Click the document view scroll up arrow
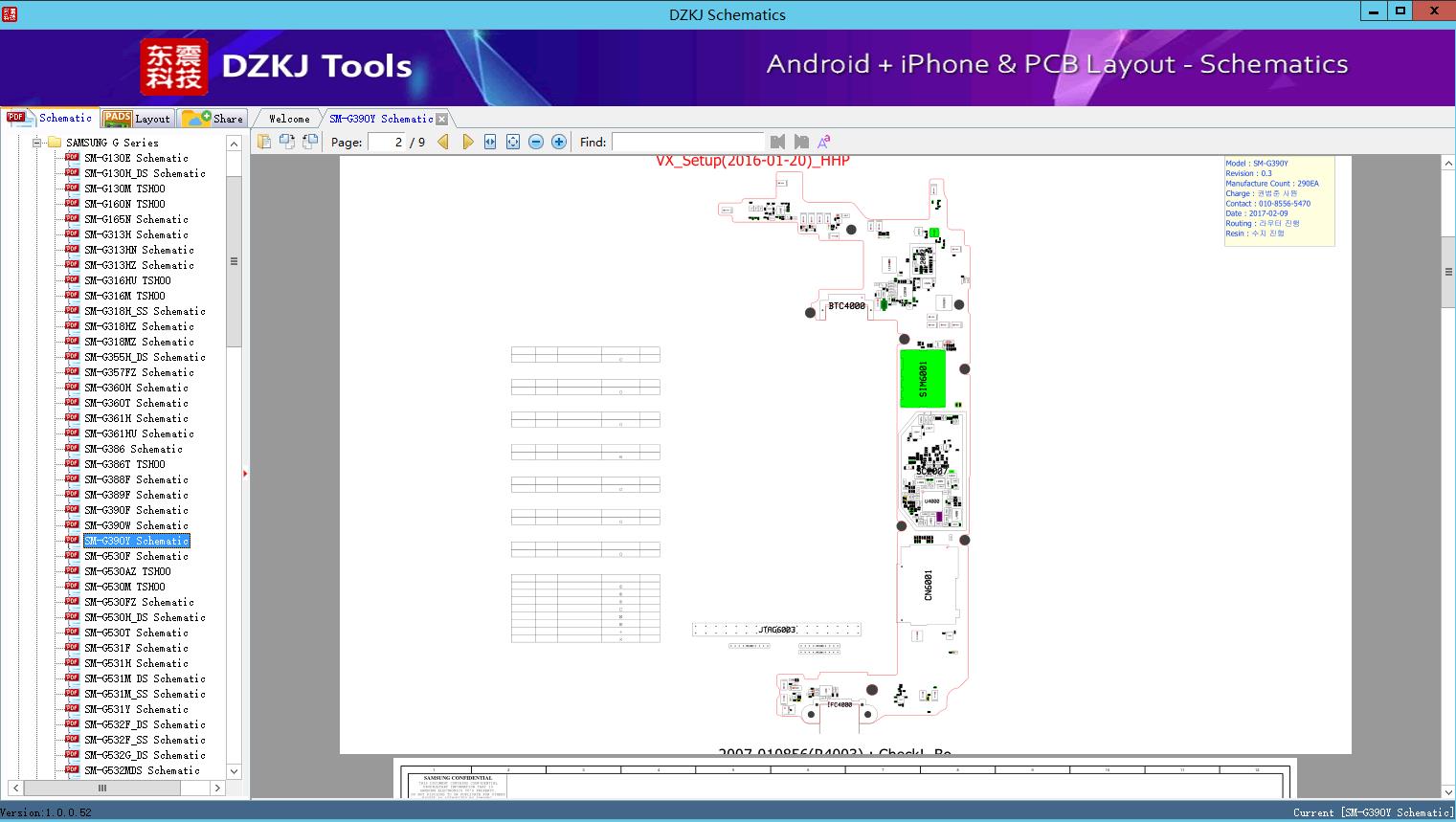 point(1448,164)
